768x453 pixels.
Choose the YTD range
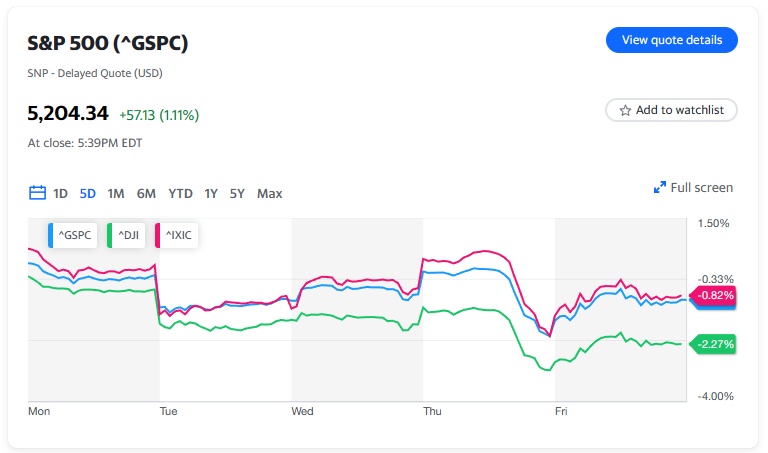(180, 193)
